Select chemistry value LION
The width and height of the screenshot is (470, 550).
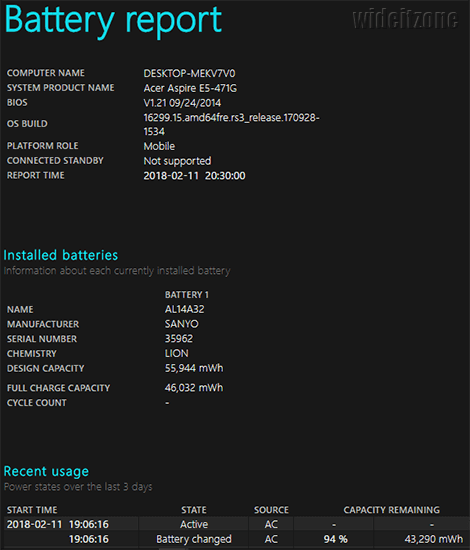176,353
